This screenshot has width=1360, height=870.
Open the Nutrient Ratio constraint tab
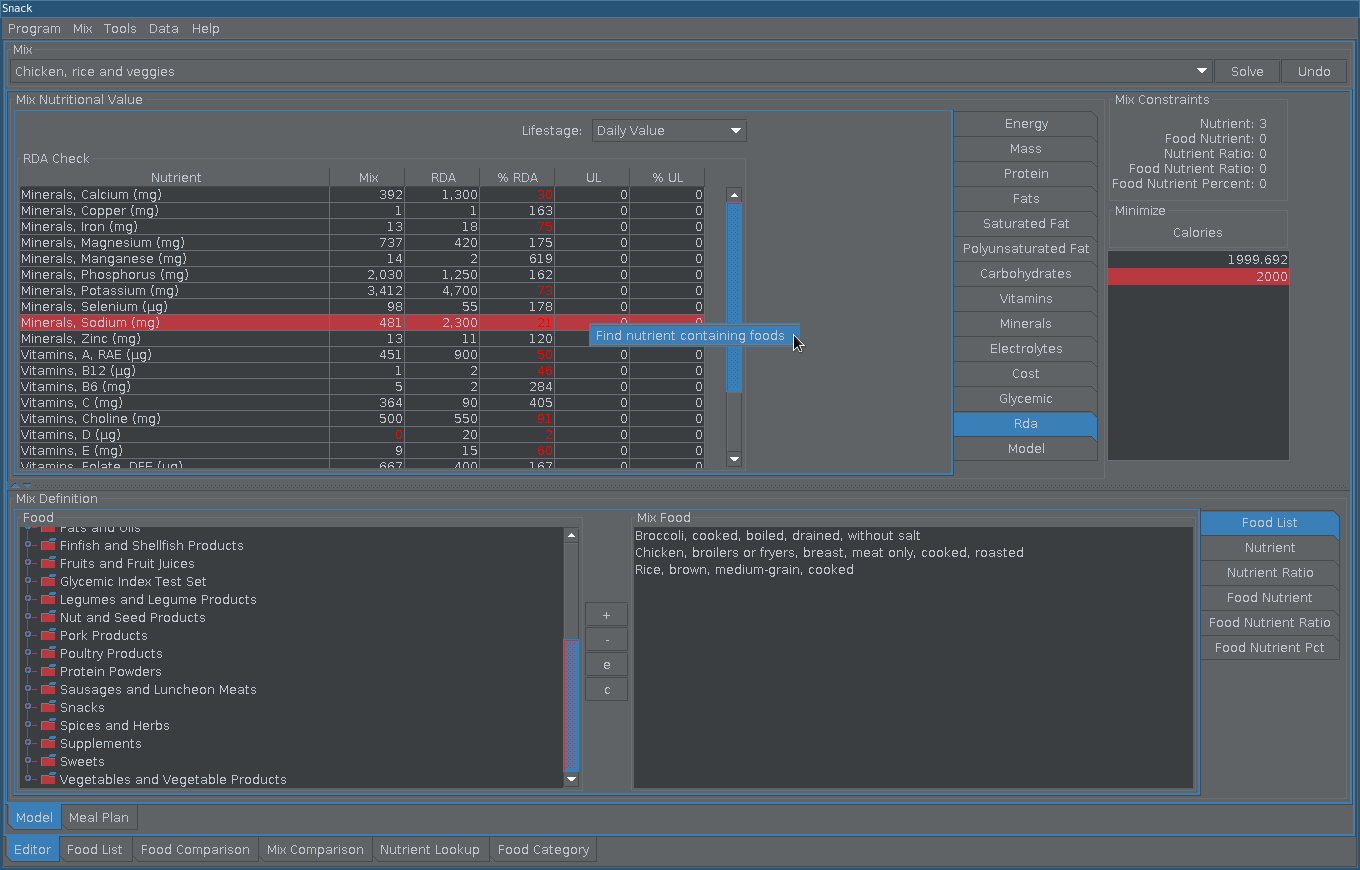(1269, 573)
